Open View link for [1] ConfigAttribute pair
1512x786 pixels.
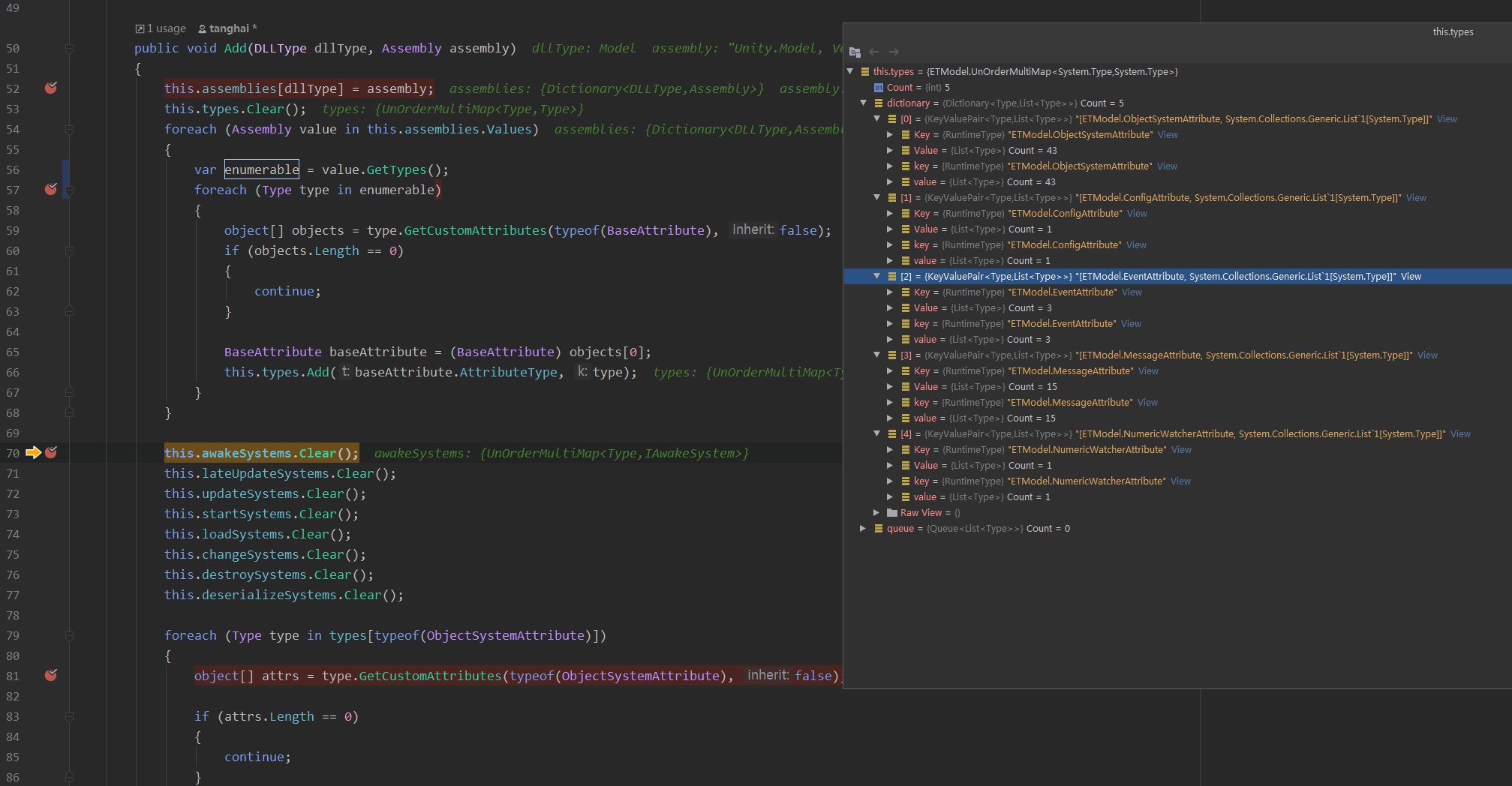point(1416,197)
